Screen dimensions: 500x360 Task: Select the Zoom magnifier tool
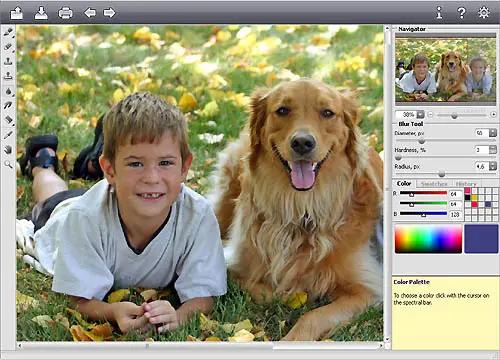8,164
